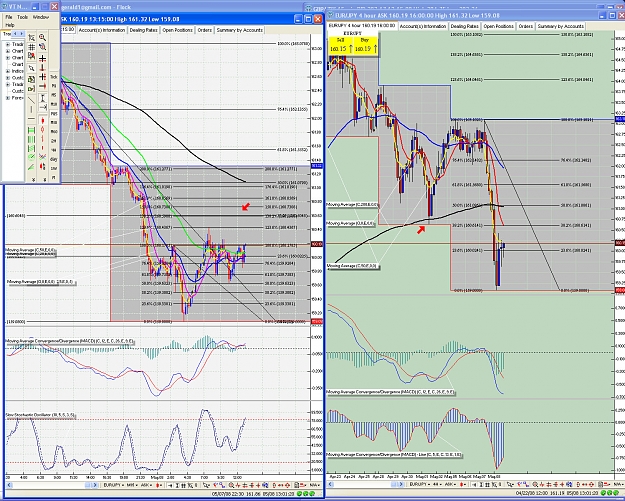
Task: Open the Tools menu
Action: (23, 17)
